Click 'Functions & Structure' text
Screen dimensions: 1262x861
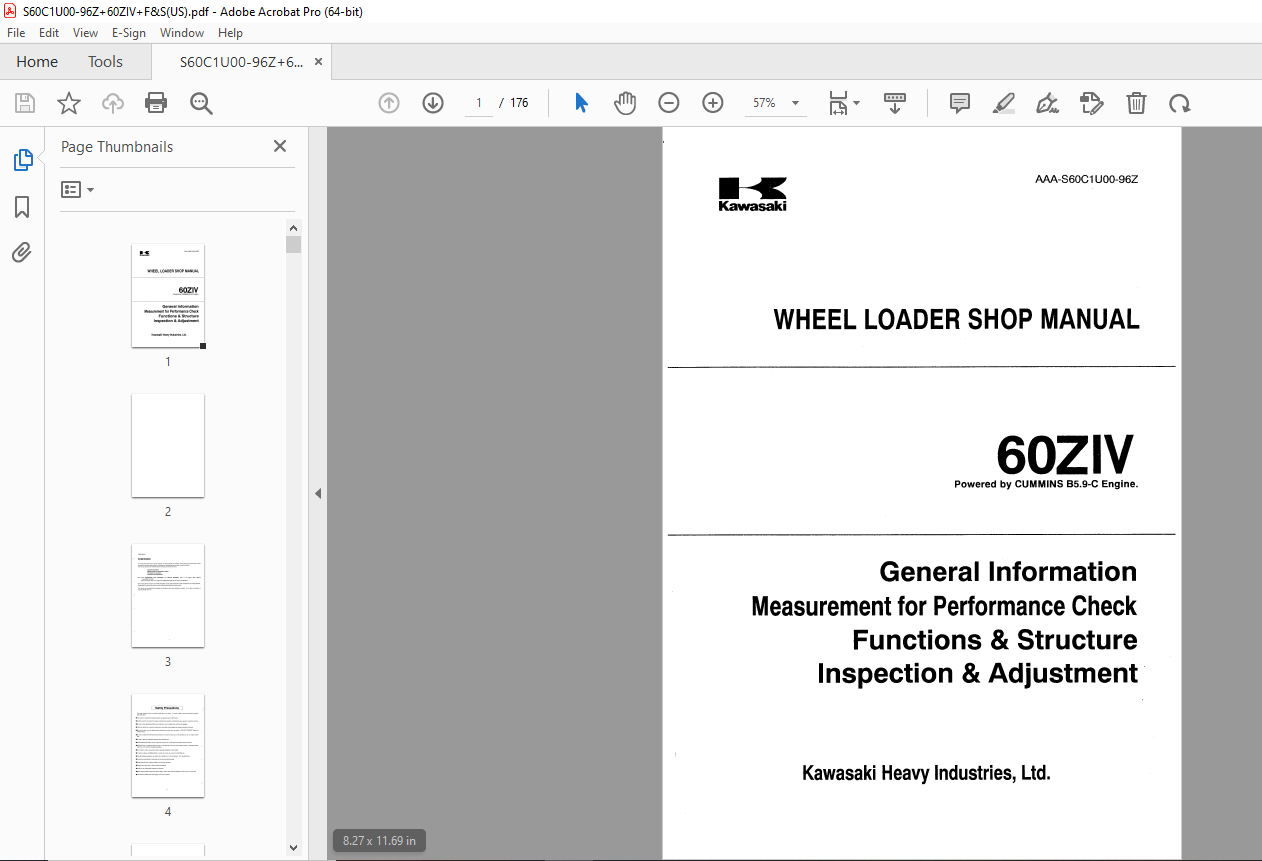coord(995,640)
